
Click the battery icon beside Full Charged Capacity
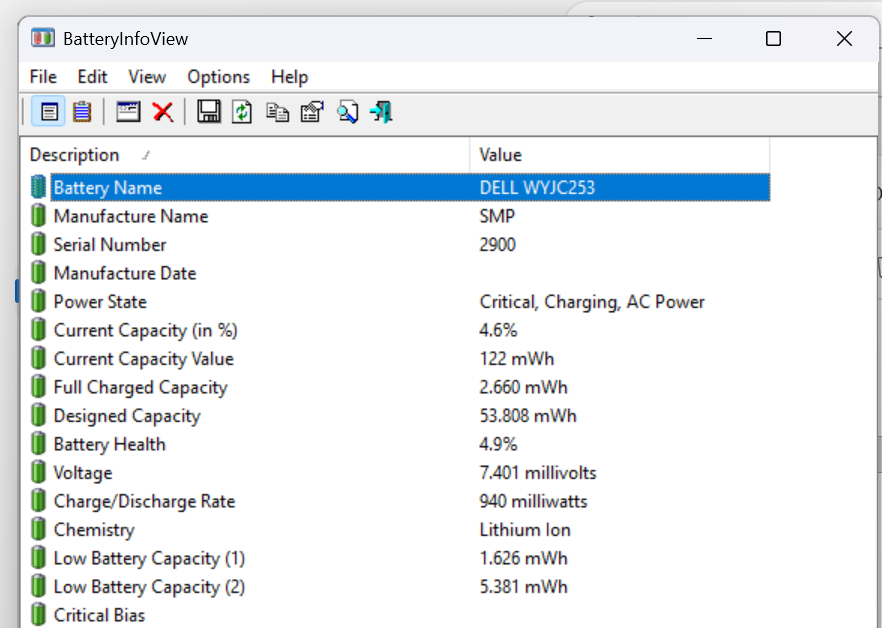pos(38,387)
